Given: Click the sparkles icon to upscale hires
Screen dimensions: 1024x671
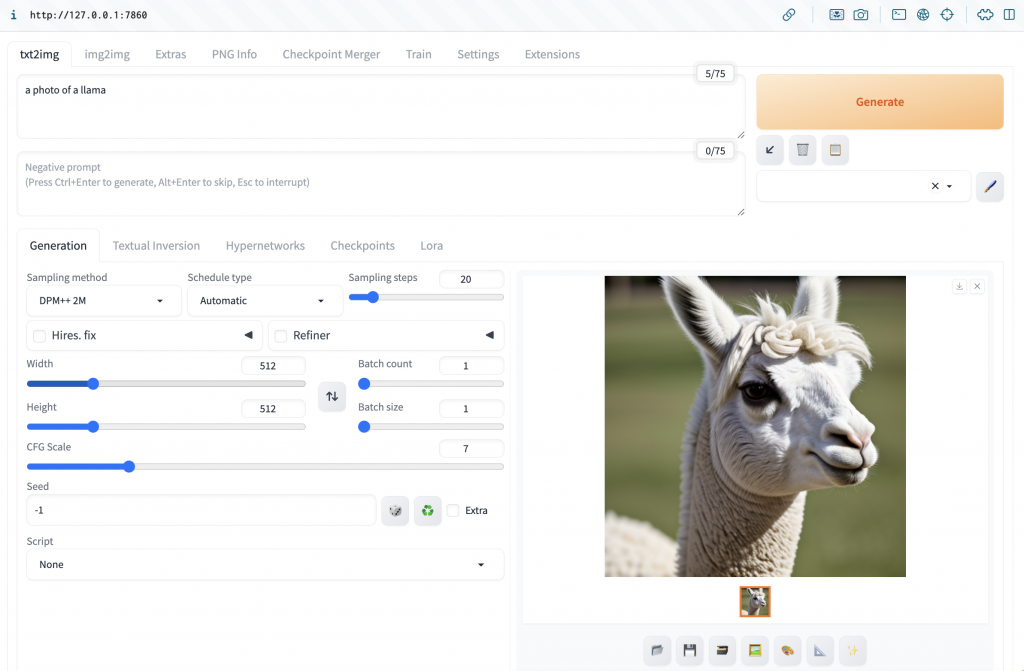Looking at the screenshot, I should pos(853,650).
